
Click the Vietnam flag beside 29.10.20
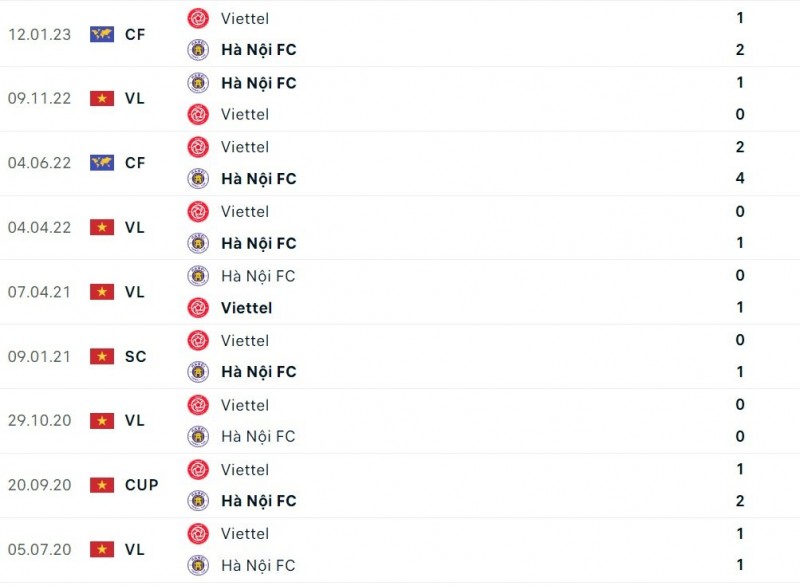102,421
